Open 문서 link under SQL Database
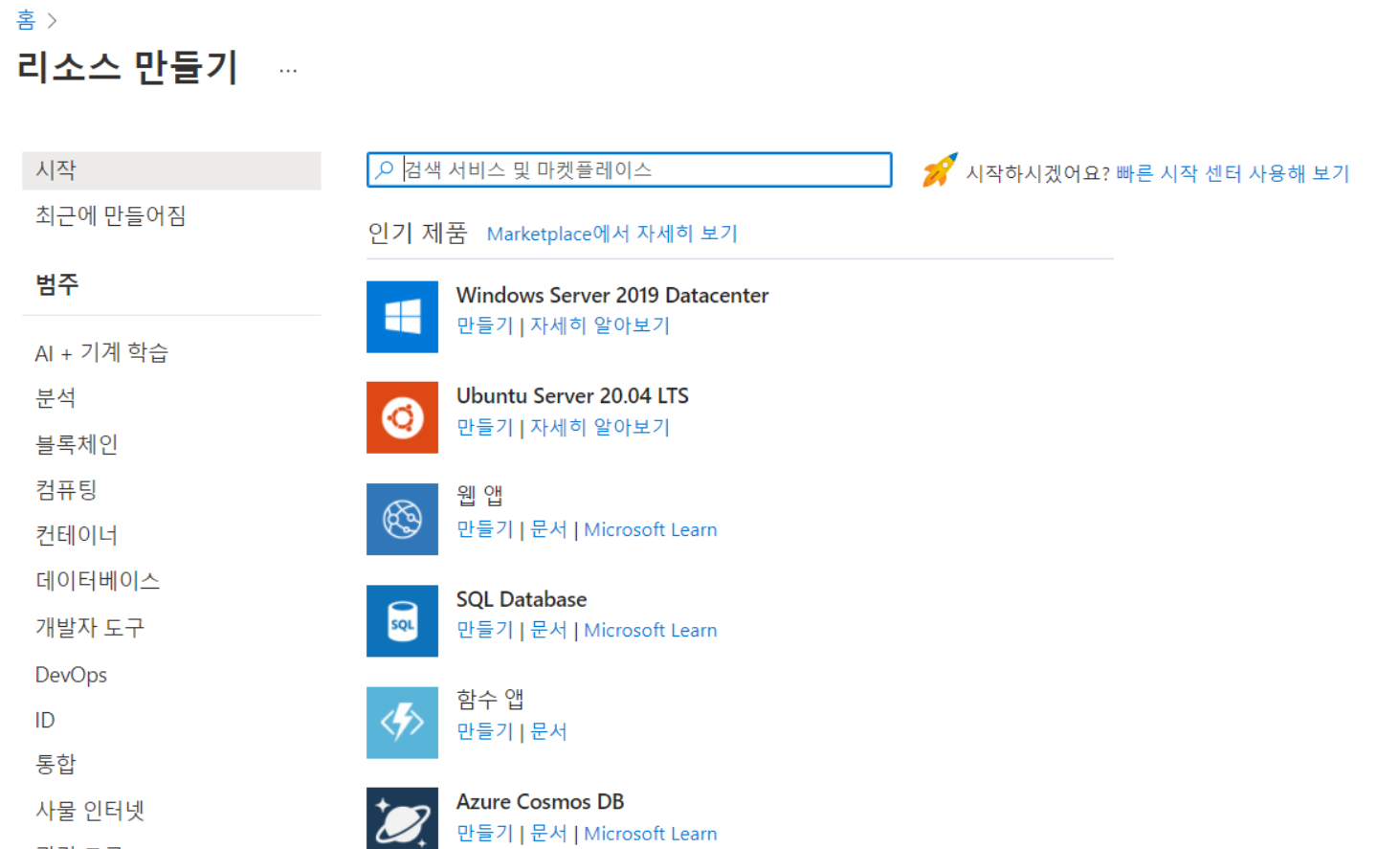Viewport: 1400px width, 849px height. coord(548,630)
